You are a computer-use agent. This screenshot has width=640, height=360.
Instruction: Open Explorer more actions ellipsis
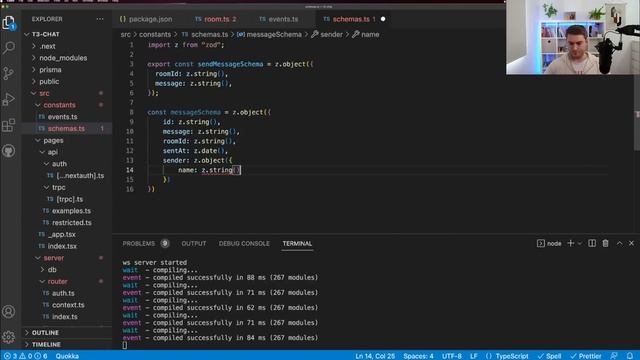coord(100,19)
